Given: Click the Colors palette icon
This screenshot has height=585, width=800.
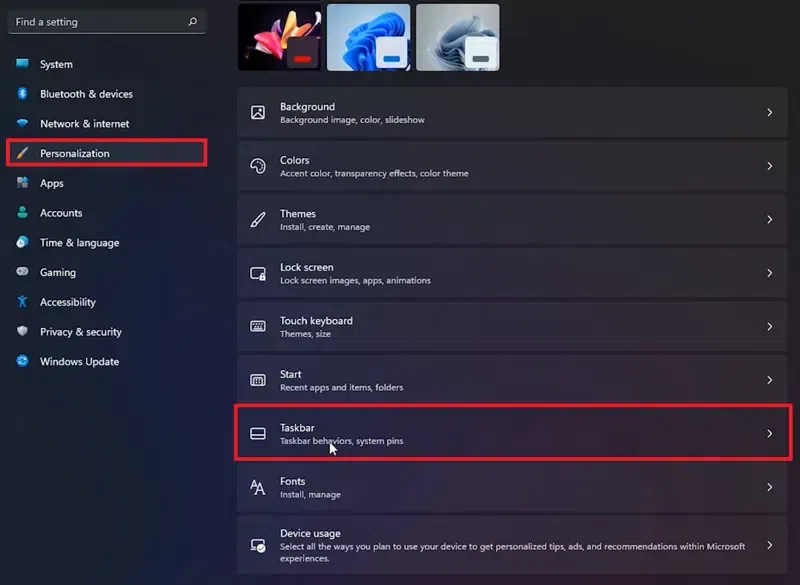Looking at the screenshot, I should [x=258, y=166].
